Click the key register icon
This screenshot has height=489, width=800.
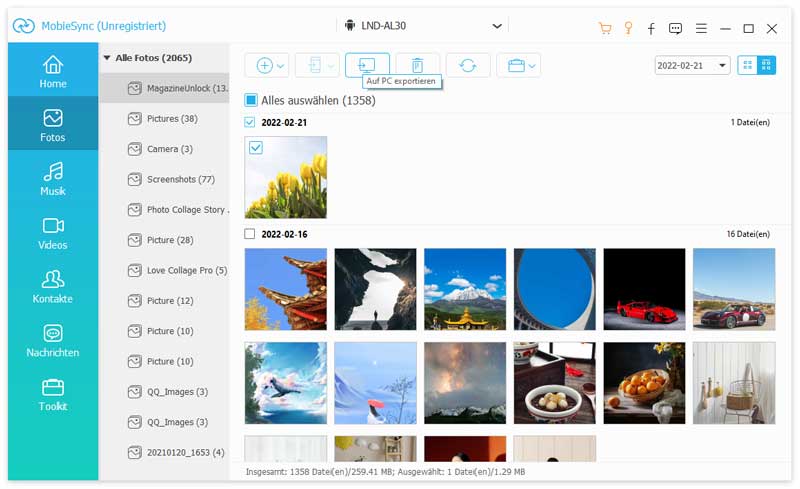[628, 28]
